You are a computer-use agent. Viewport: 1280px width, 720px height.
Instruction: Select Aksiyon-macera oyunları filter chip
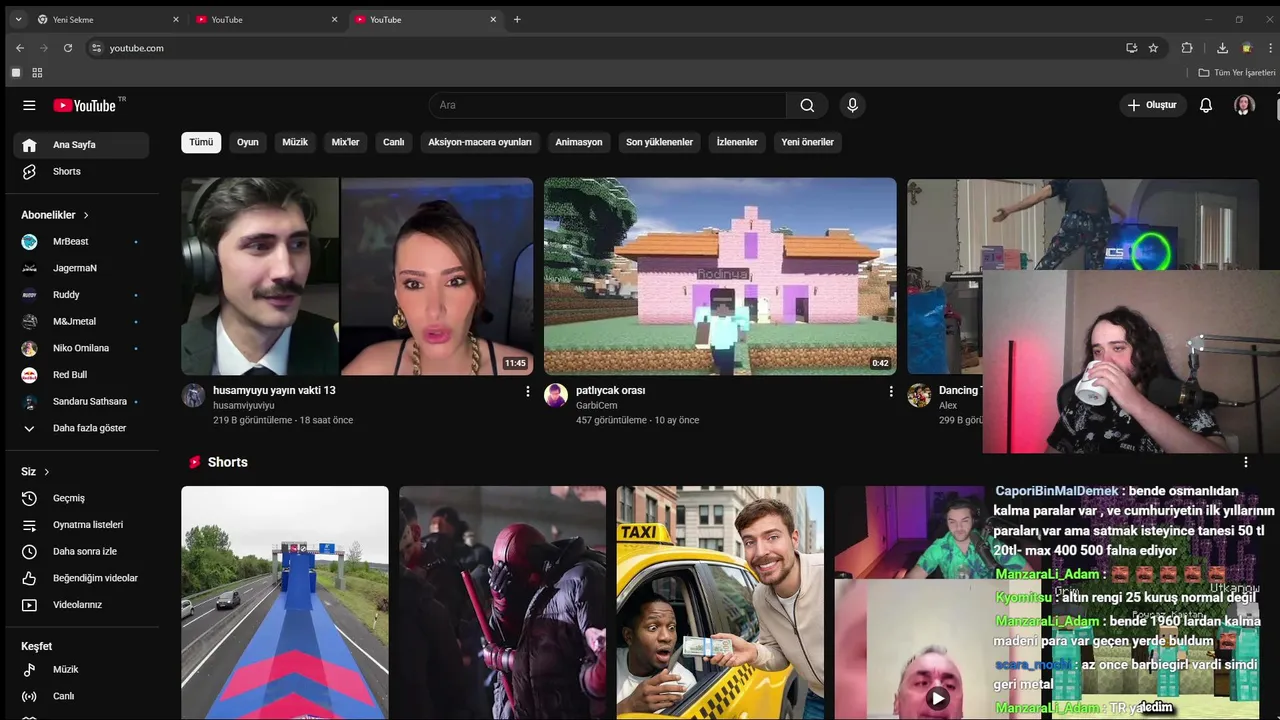[480, 142]
